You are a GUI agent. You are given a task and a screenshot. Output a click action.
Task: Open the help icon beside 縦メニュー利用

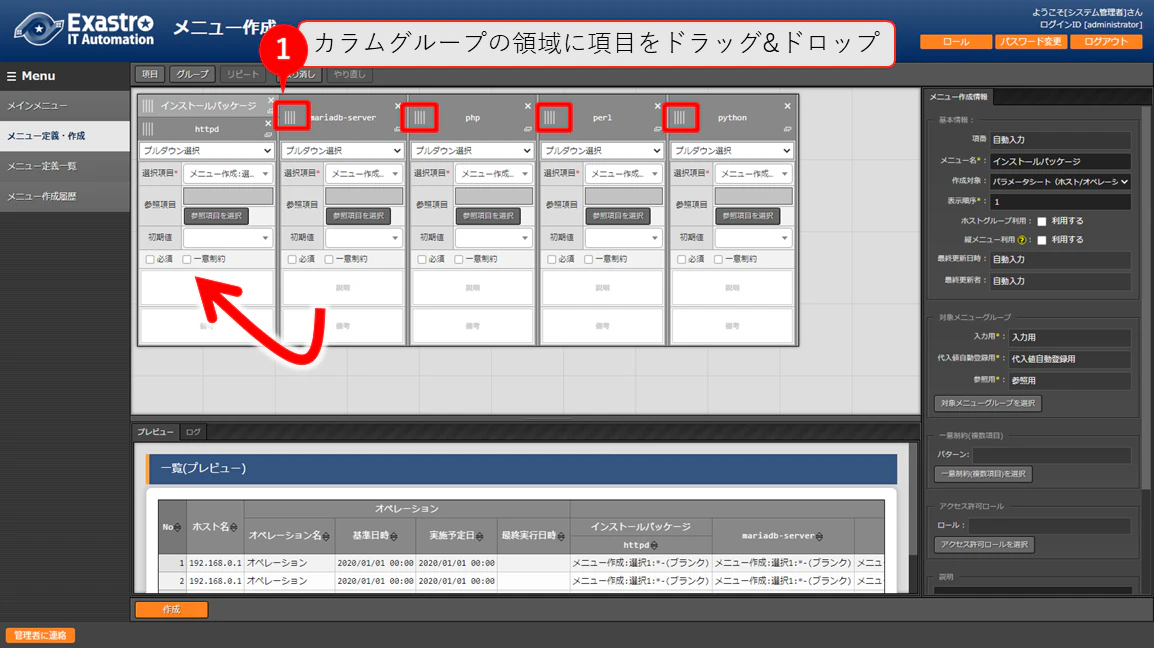click(x=1022, y=240)
